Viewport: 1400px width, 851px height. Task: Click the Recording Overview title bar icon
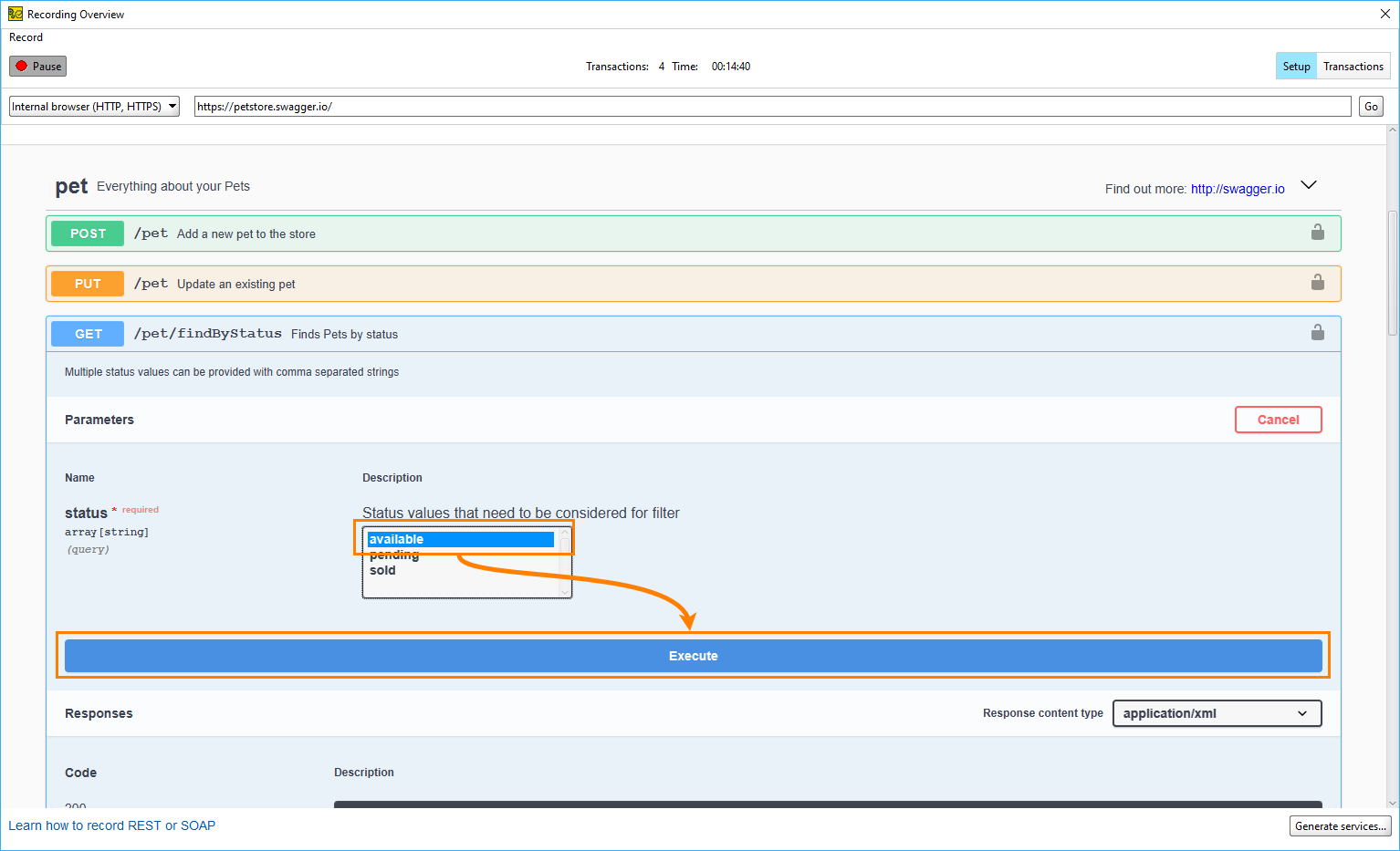pos(15,14)
